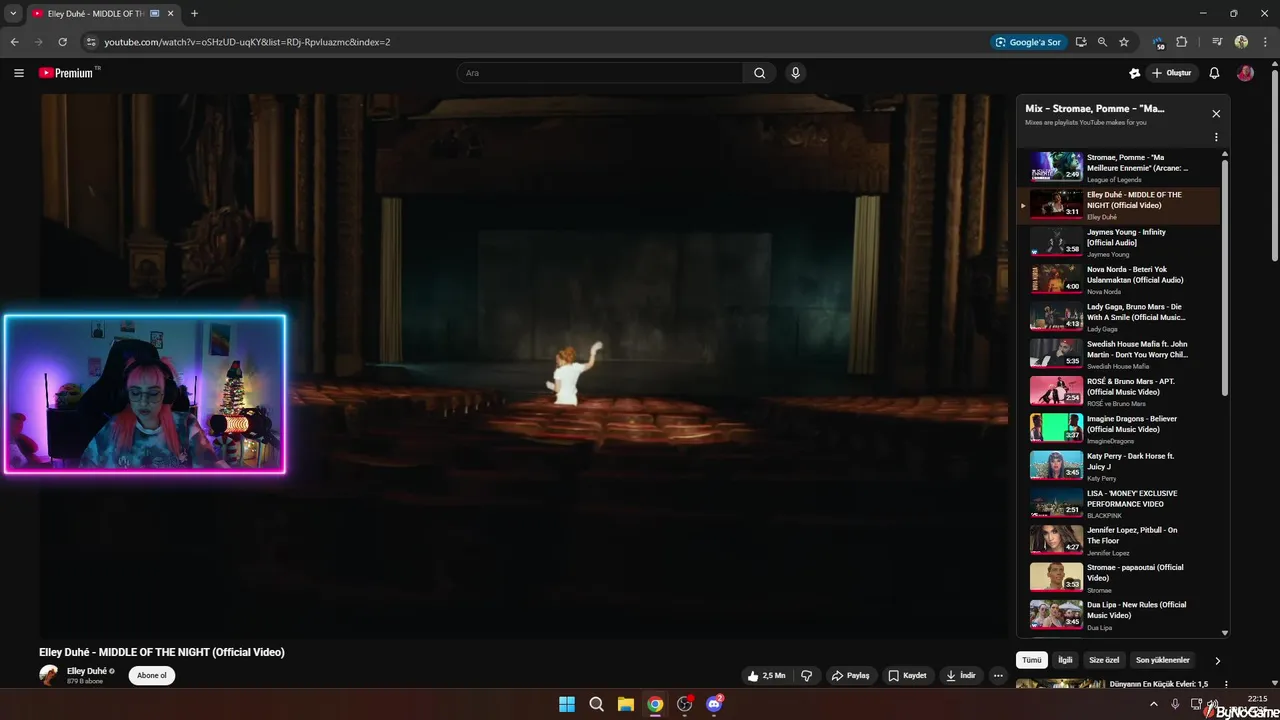The width and height of the screenshot is (1280, 720).
Task: Subscribe with the Abone ol button
Action: pyautogui.click(x=152, y=676)
